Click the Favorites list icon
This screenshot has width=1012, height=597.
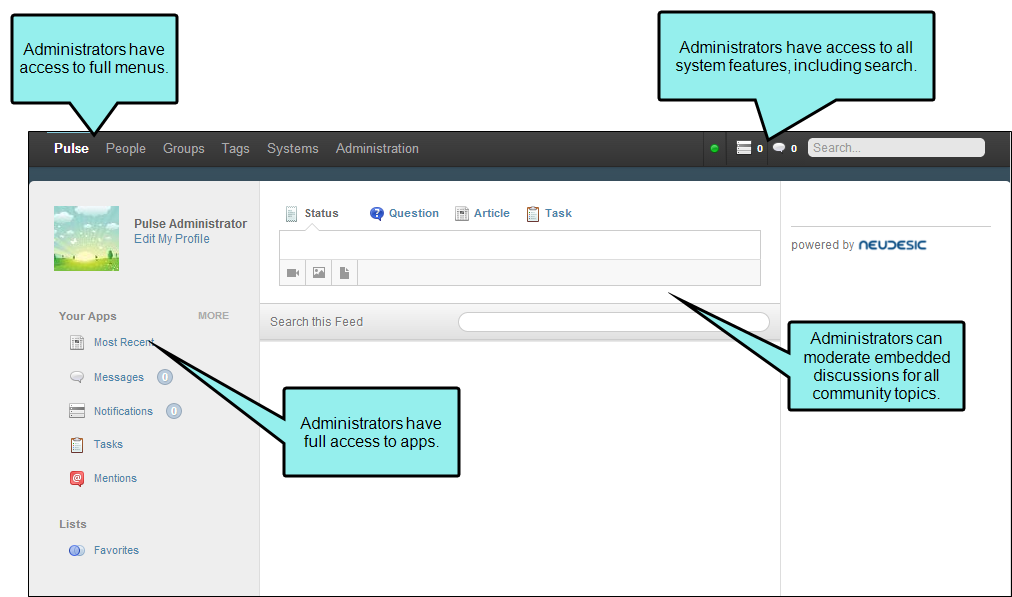(x=77, y=550)
